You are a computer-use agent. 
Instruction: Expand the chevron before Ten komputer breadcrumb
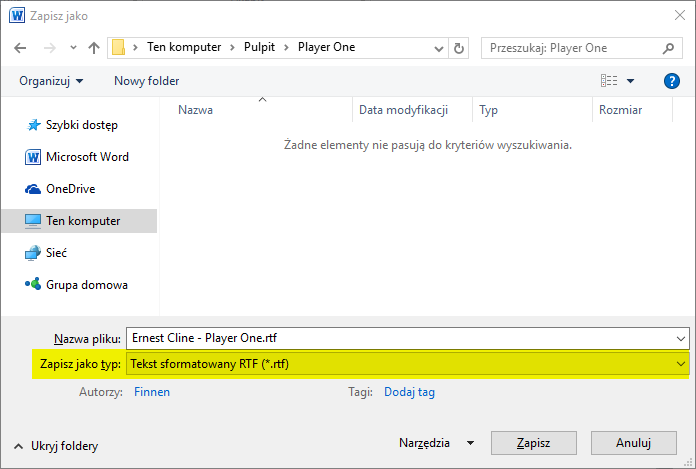coord(135,47)
